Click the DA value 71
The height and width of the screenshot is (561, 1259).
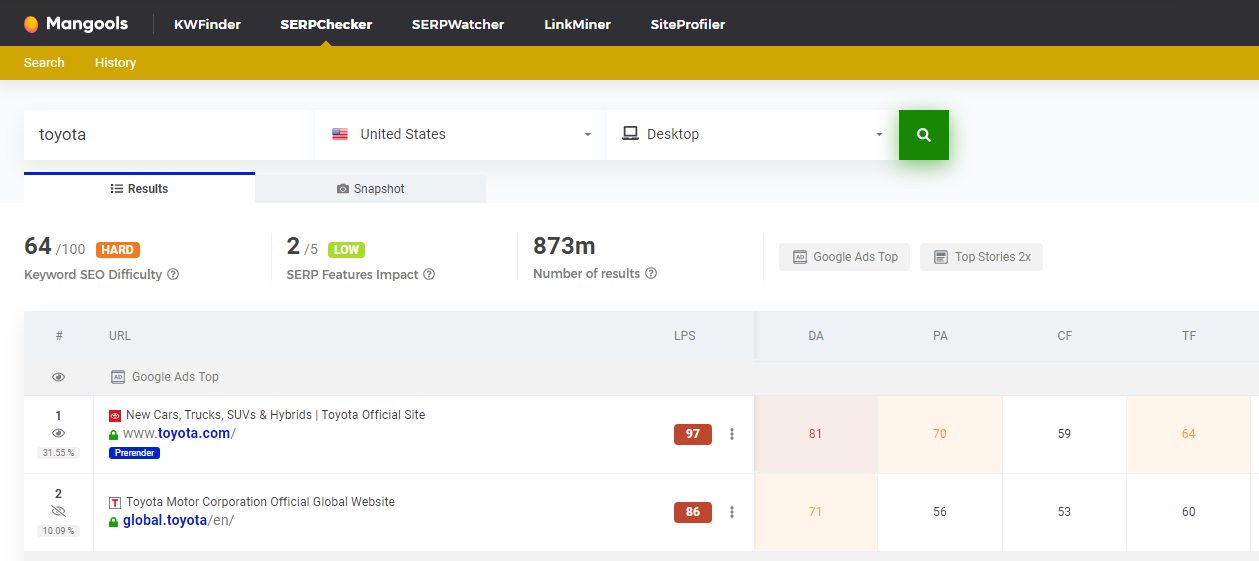816,512
